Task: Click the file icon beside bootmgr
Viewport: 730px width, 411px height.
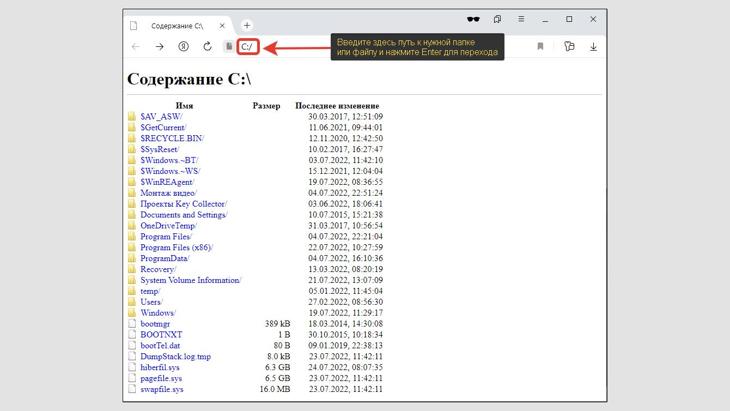Action: point(132,323)
